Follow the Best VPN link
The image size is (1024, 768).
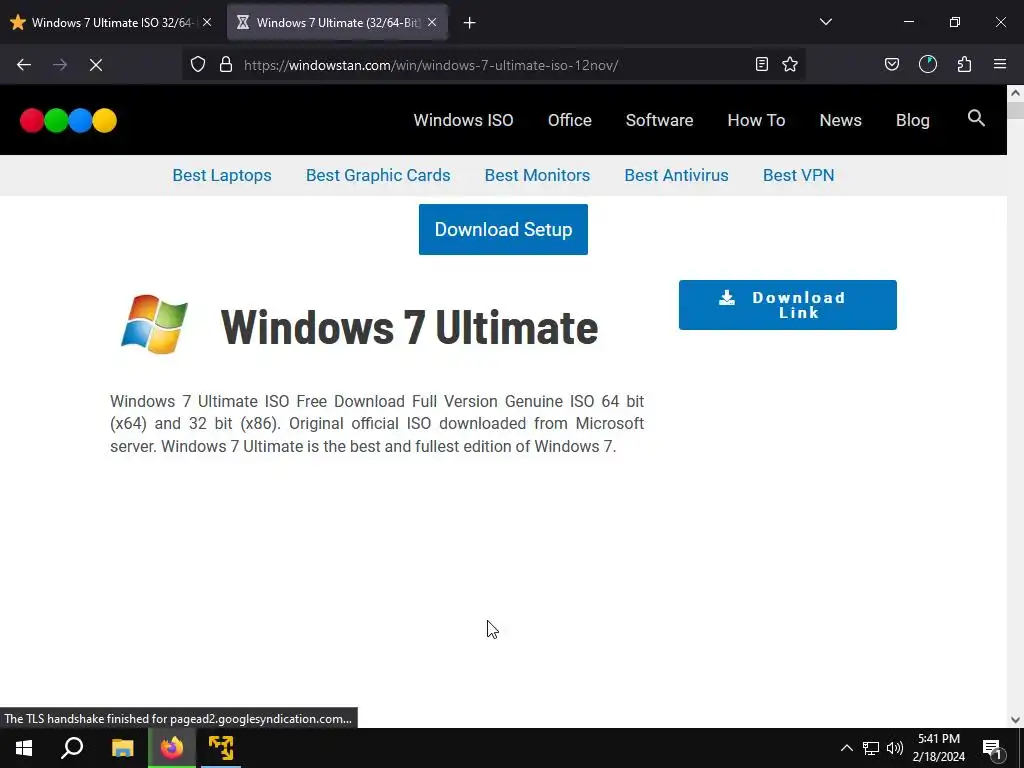799,175
